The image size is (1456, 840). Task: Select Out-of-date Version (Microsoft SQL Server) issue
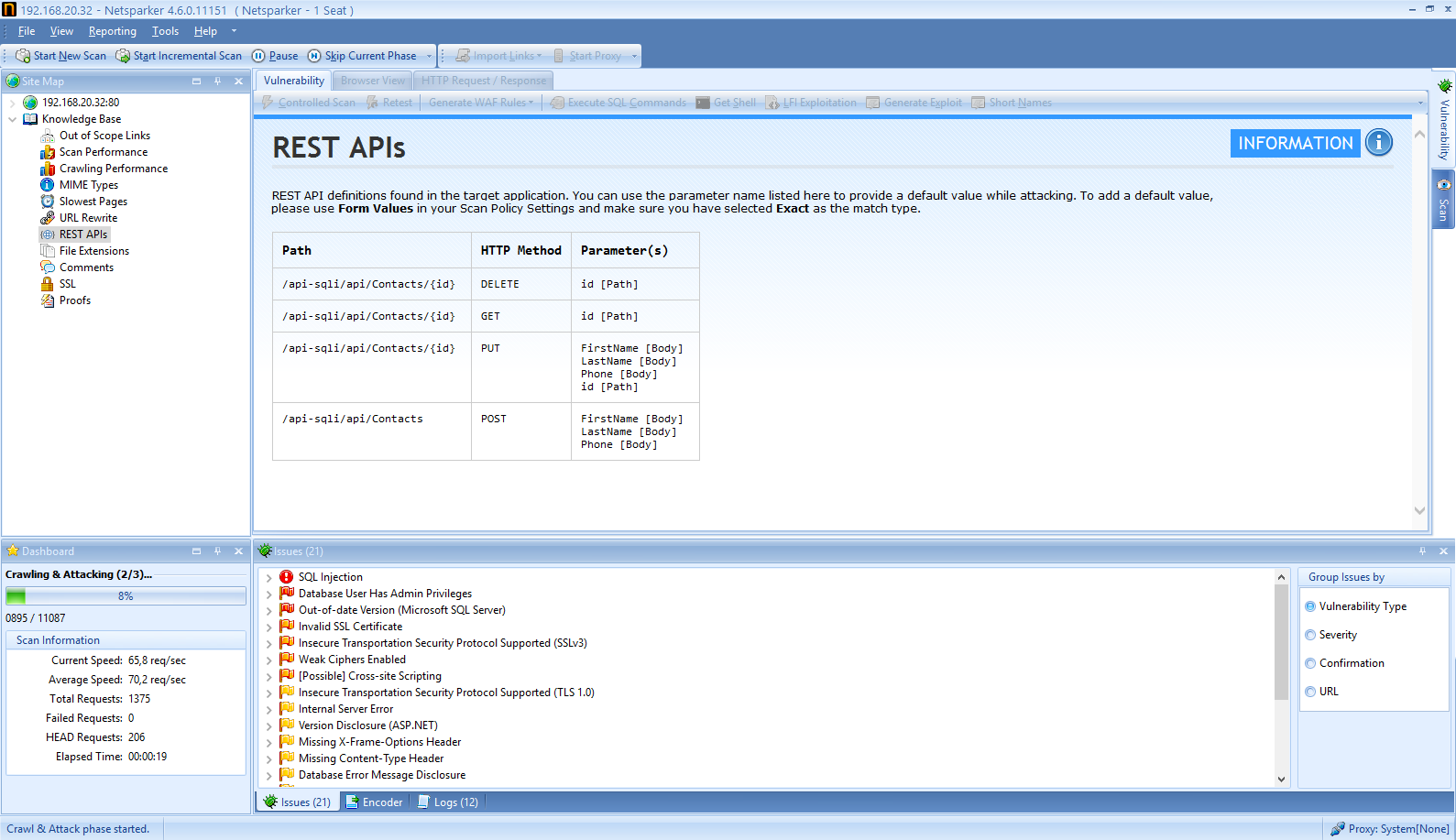(401, 610)
